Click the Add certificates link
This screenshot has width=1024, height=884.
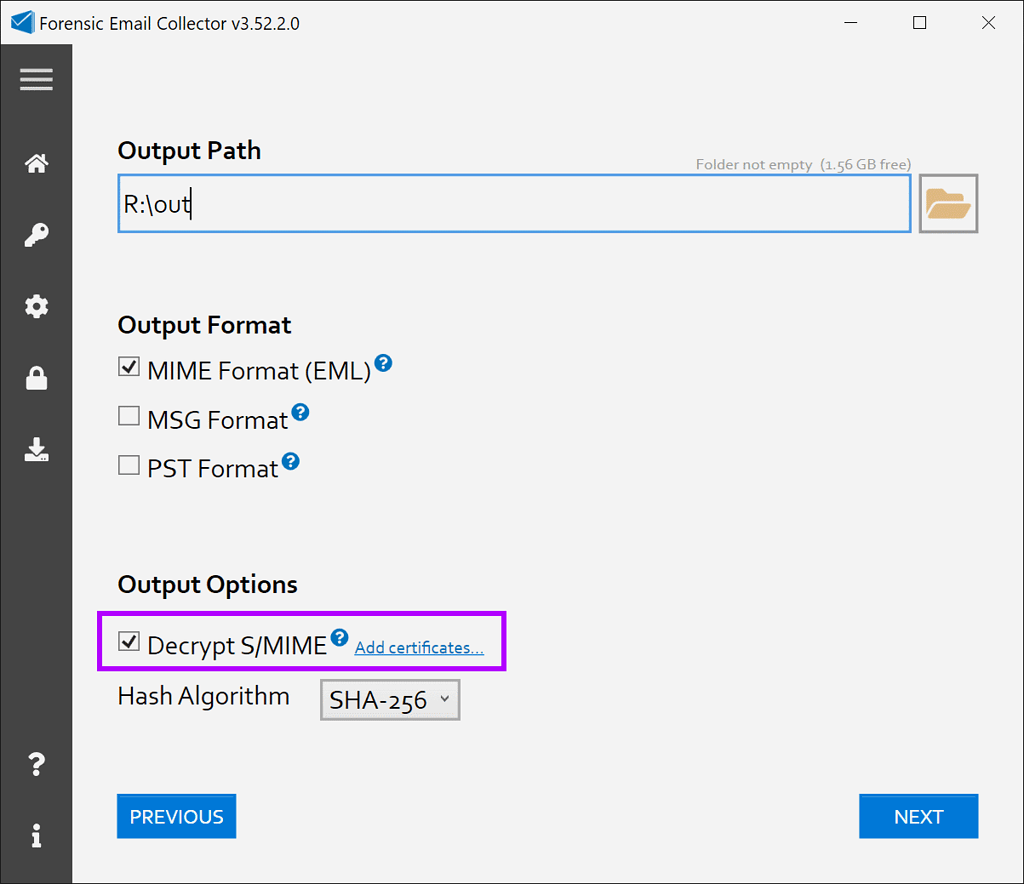pos(418,647)
